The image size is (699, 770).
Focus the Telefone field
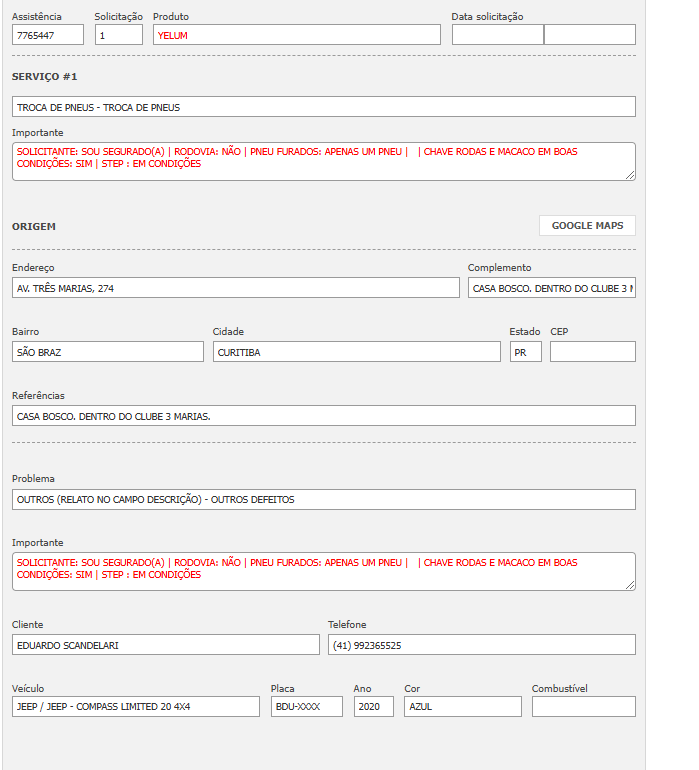[x=481, y=645]
